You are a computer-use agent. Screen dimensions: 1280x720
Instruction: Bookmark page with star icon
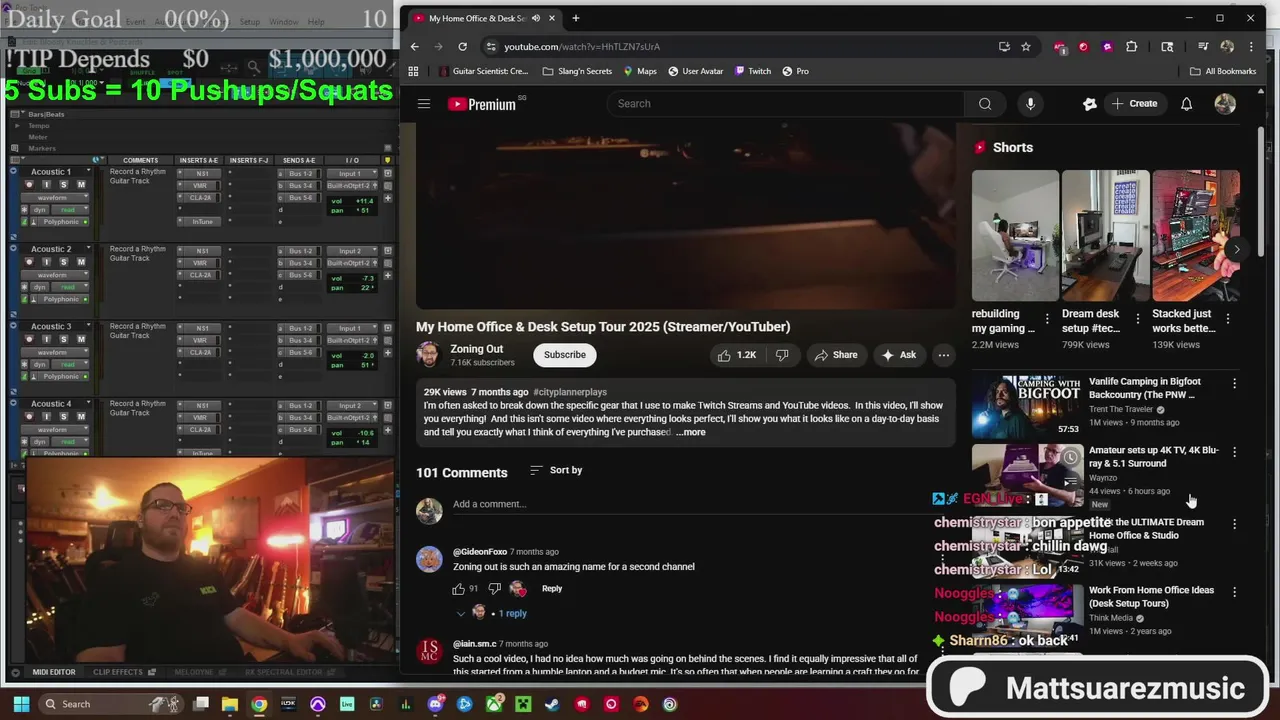[x=1026, y=47]
